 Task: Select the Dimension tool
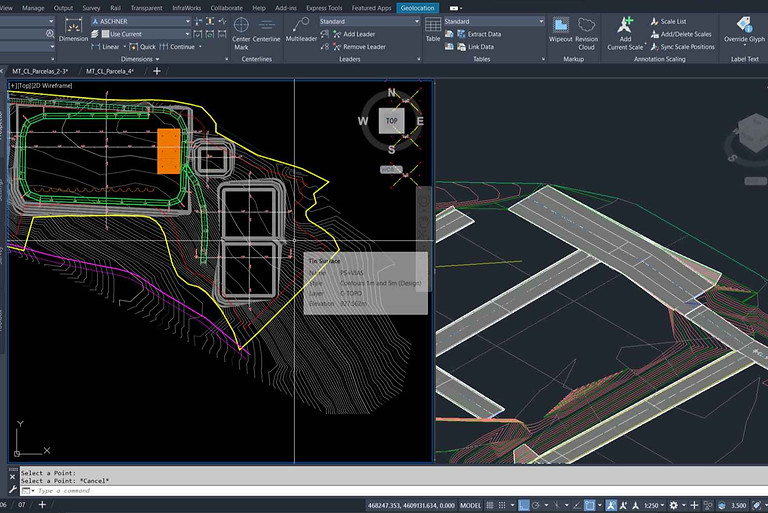pos(73,30)
